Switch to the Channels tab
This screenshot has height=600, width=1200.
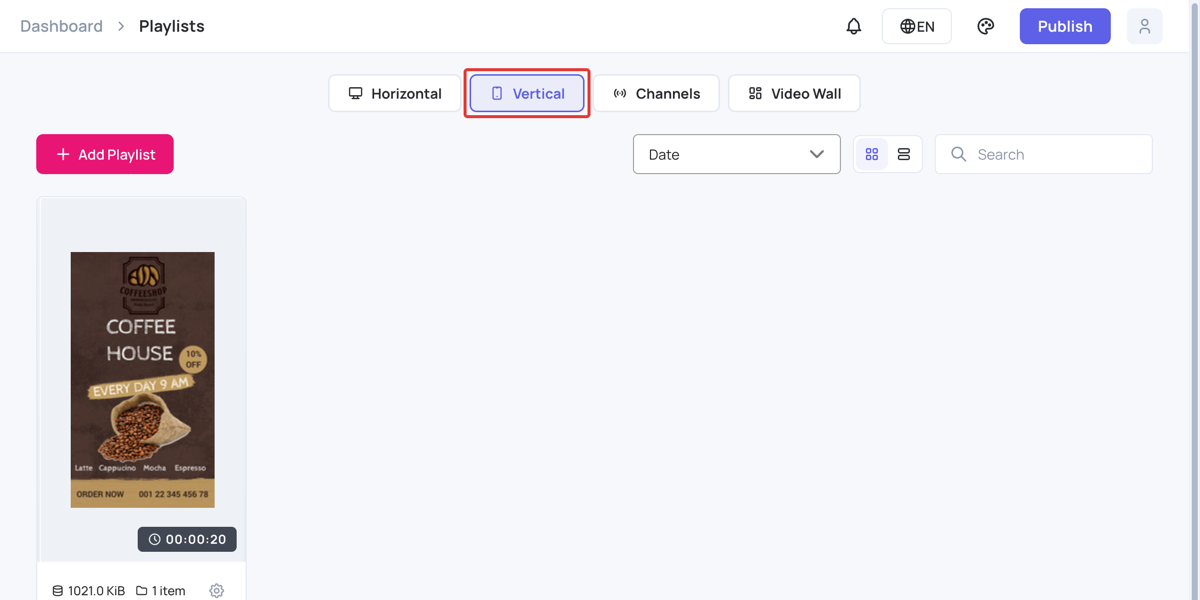point(656,93)
